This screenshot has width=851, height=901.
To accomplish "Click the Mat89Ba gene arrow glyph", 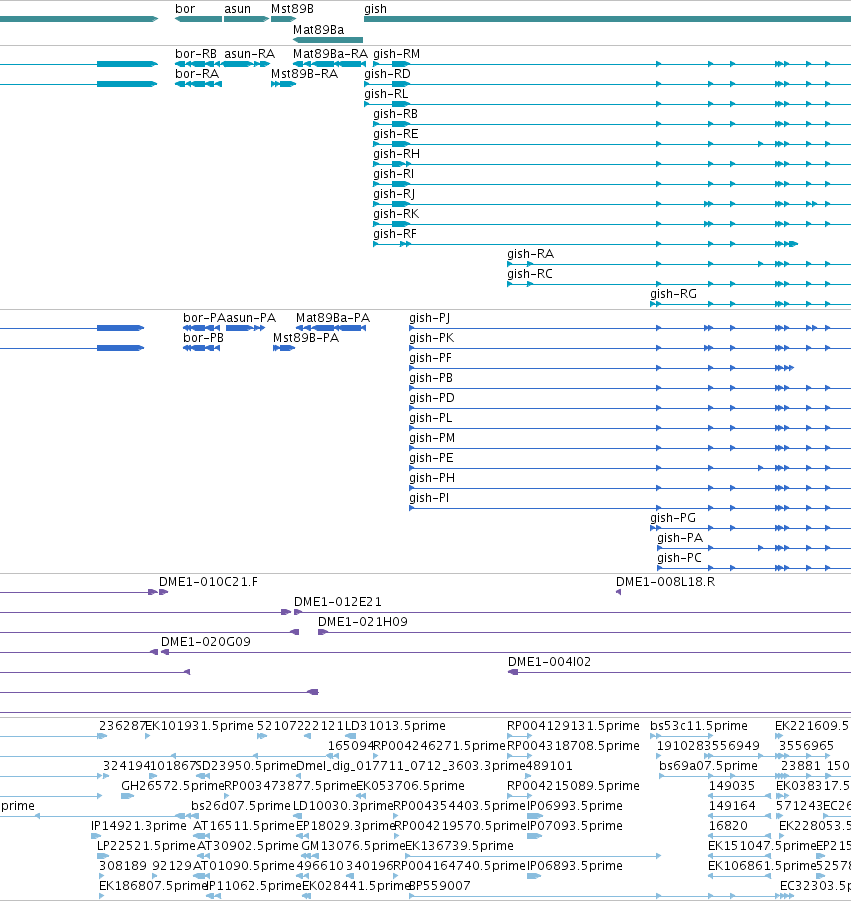I will (328, 40).
